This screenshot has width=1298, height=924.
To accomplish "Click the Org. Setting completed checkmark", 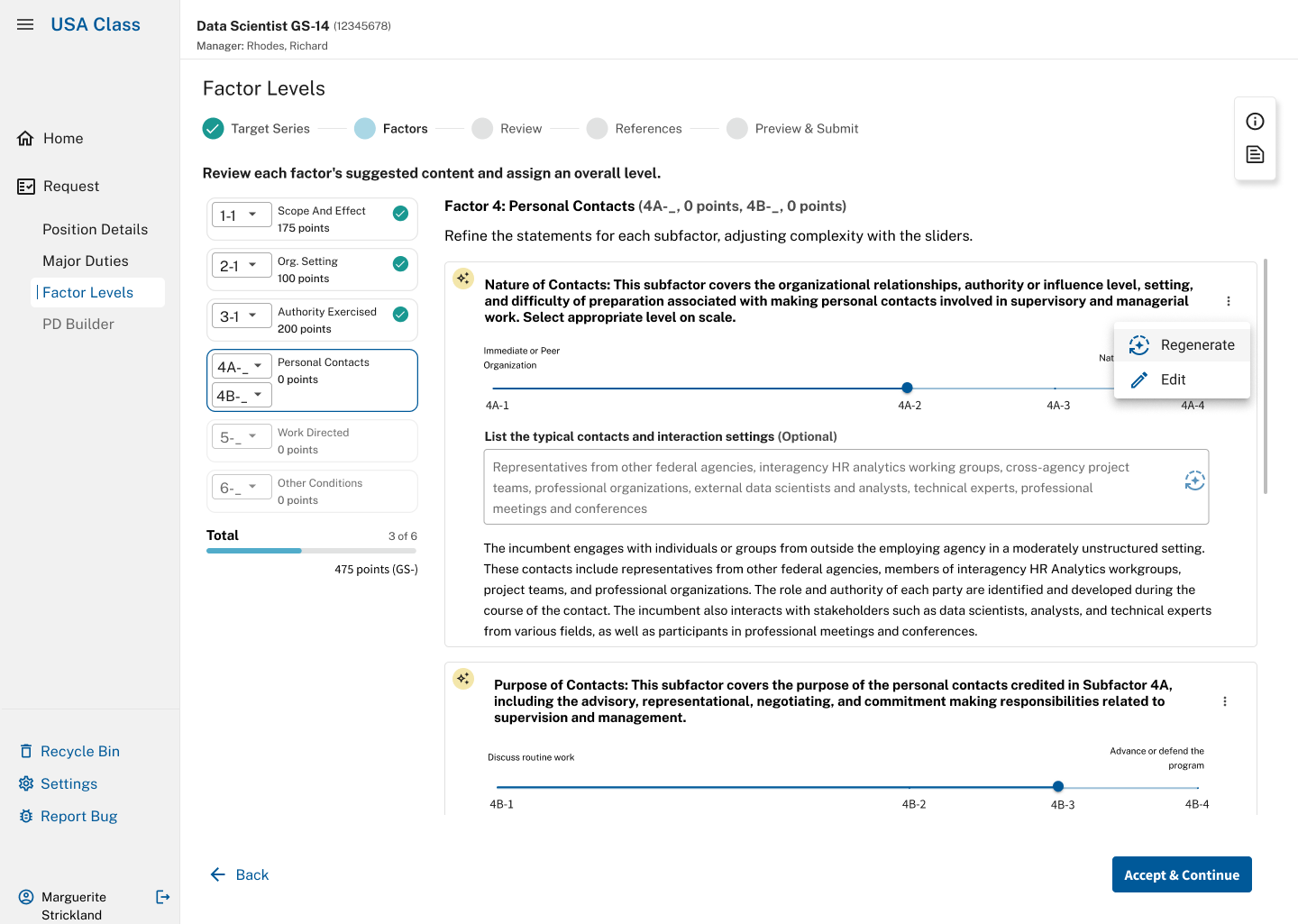I will 400,264.
